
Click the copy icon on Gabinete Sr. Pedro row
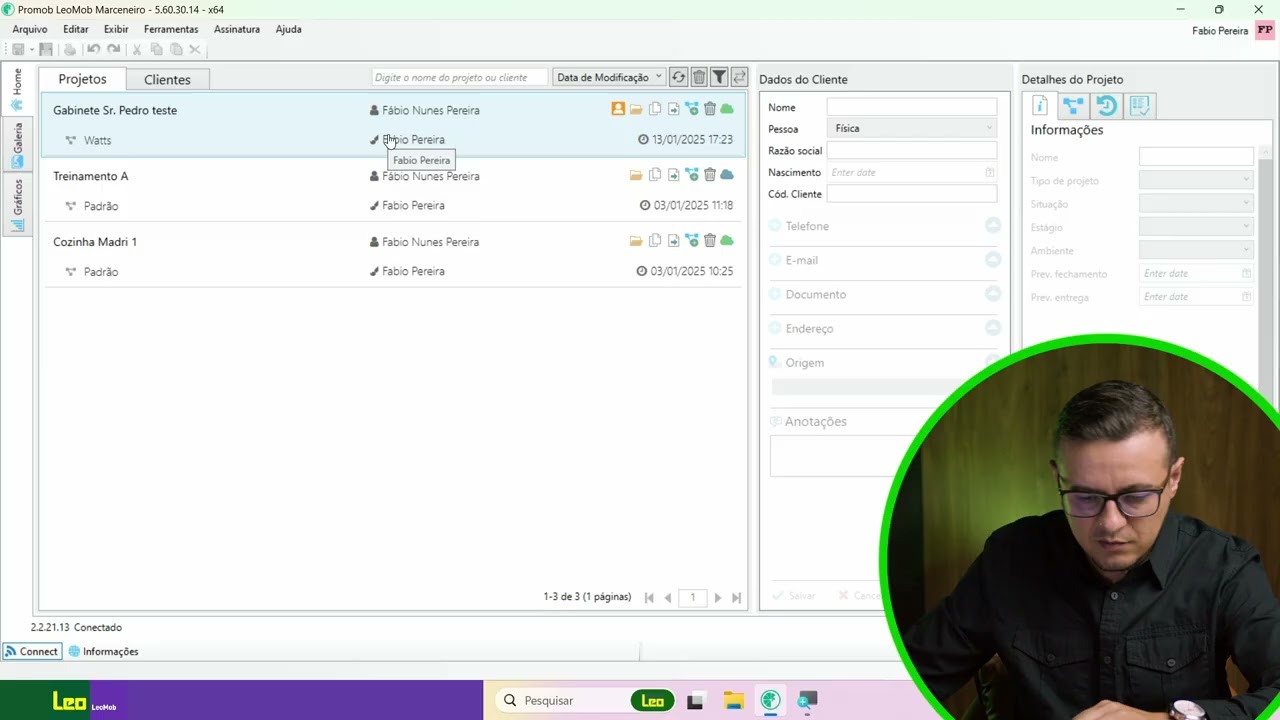tap(655, 109)
